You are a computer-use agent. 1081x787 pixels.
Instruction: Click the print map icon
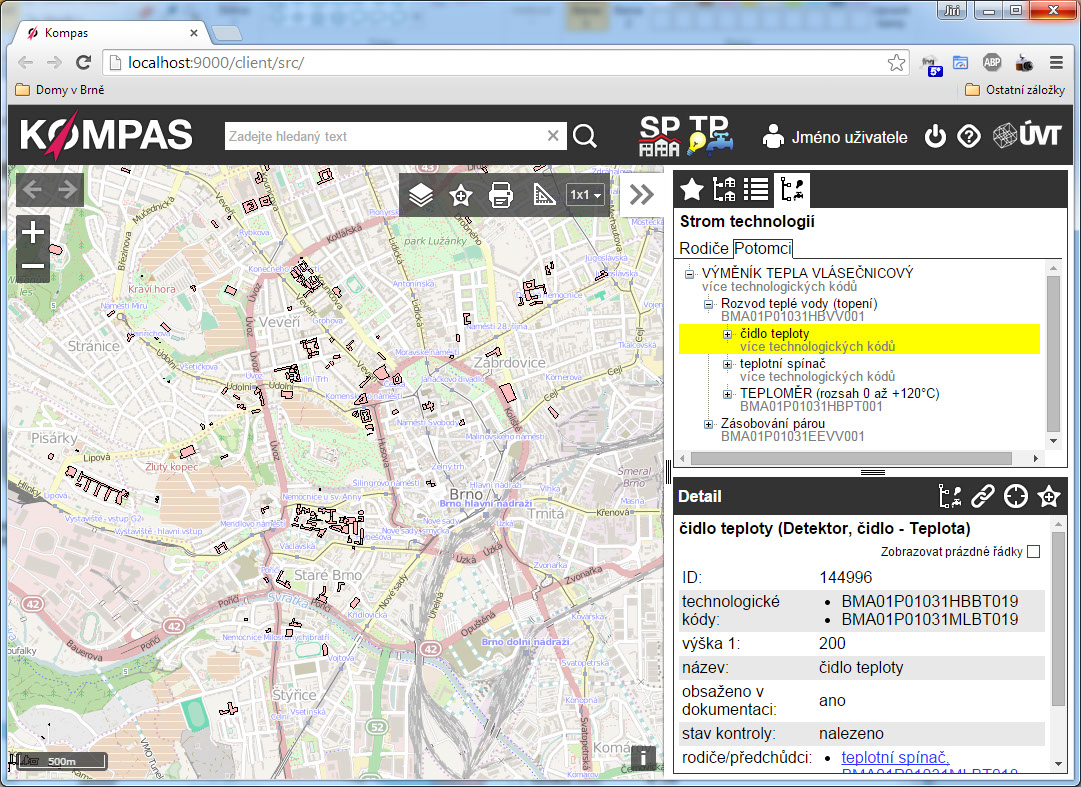tap(500, 195)
